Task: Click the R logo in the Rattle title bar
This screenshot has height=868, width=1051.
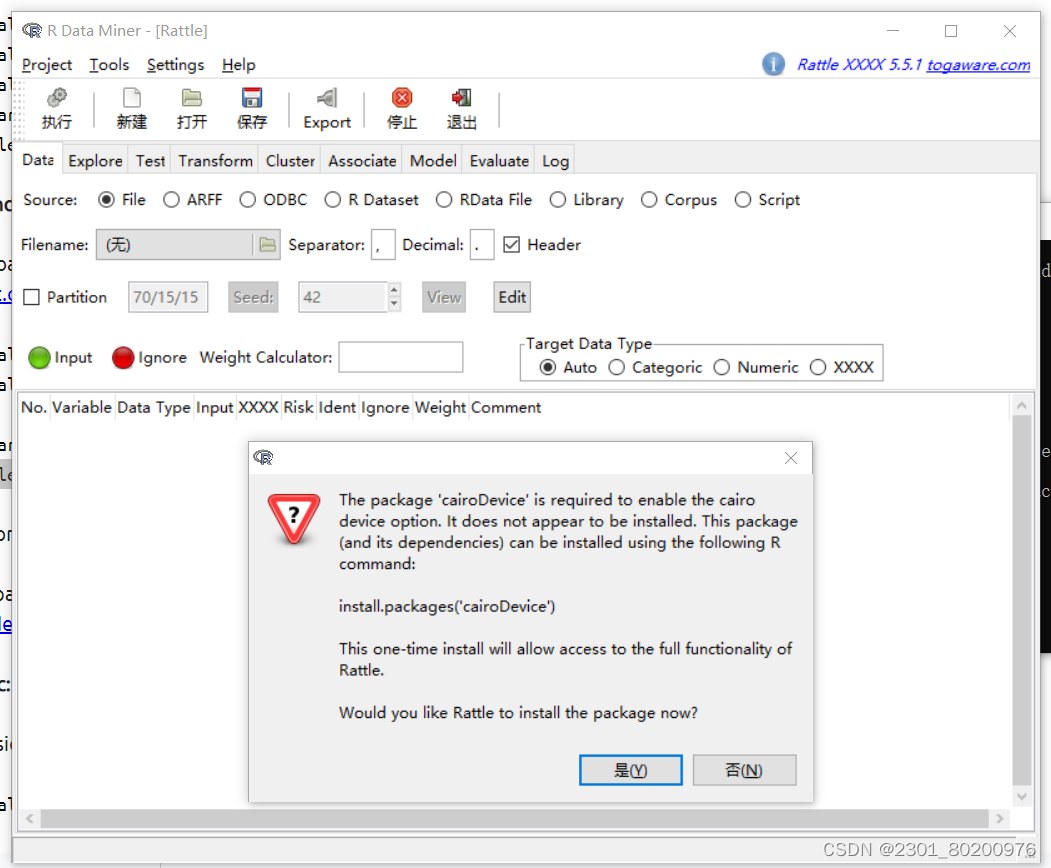Action: pos(32,30)
